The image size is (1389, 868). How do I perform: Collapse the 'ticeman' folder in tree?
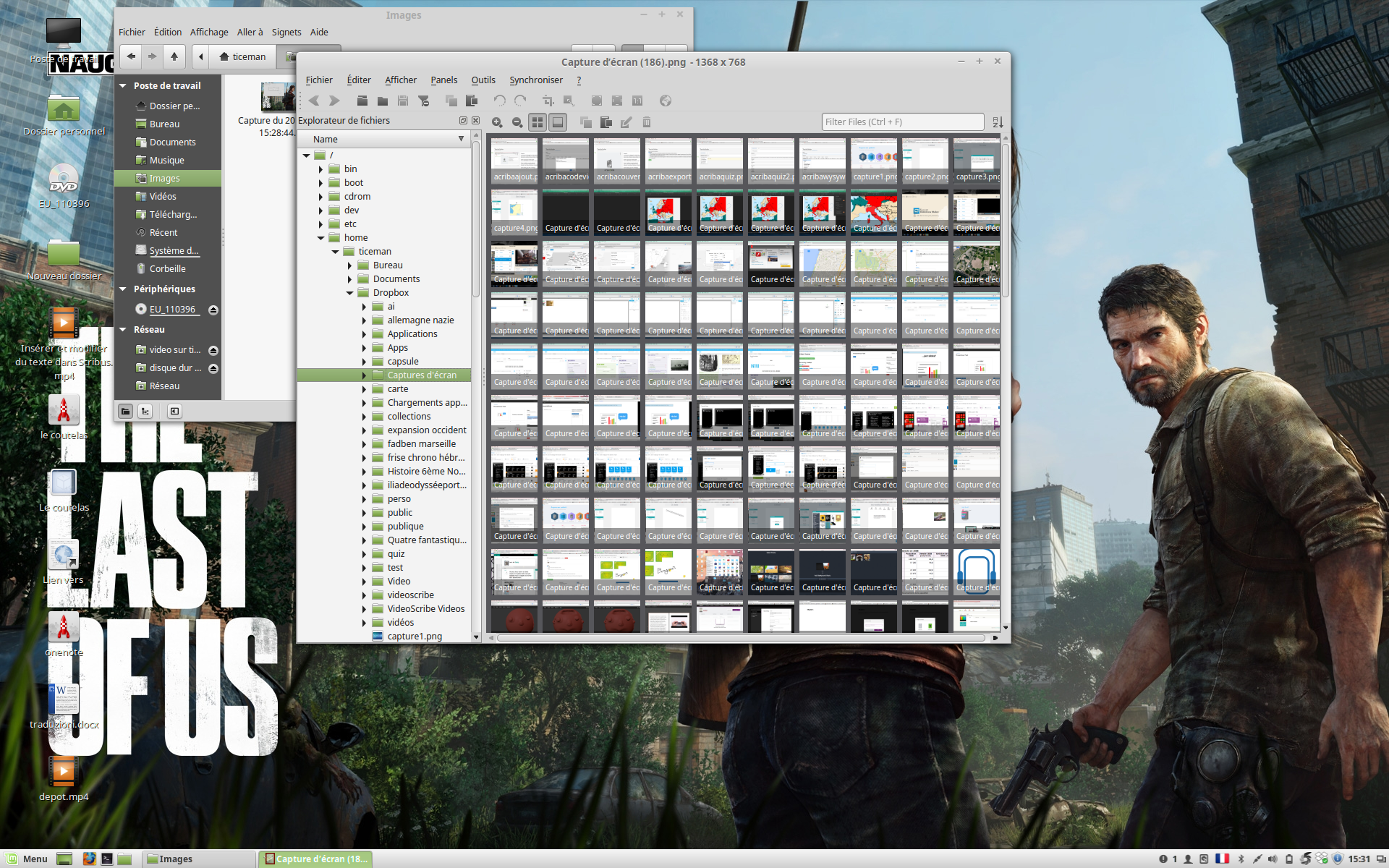click(335, 252)
